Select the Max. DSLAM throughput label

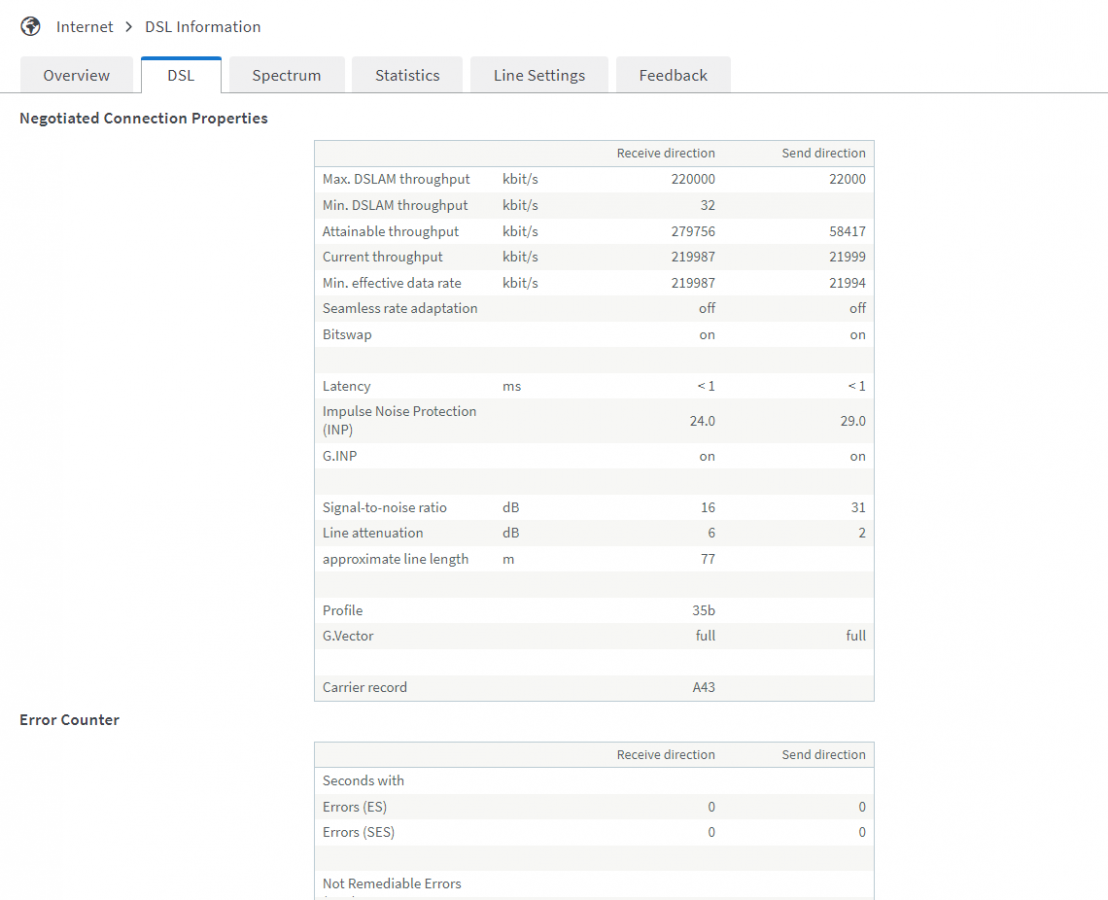point(396,179)
